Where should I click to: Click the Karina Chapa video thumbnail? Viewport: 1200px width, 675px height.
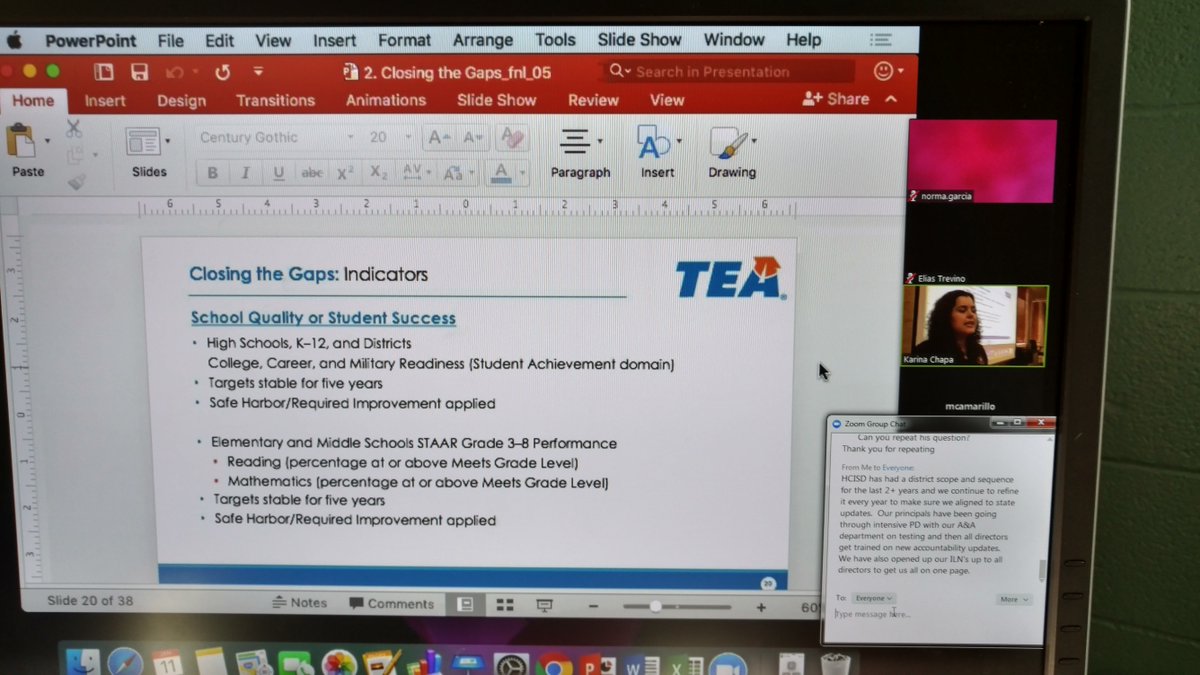(x=974, y=326)
